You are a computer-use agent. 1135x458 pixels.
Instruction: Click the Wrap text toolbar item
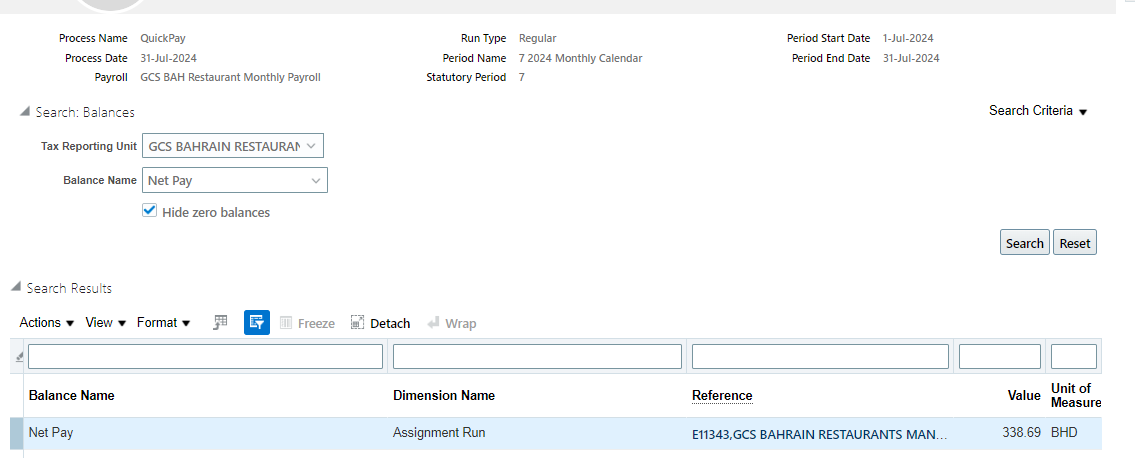pos(452,323)
